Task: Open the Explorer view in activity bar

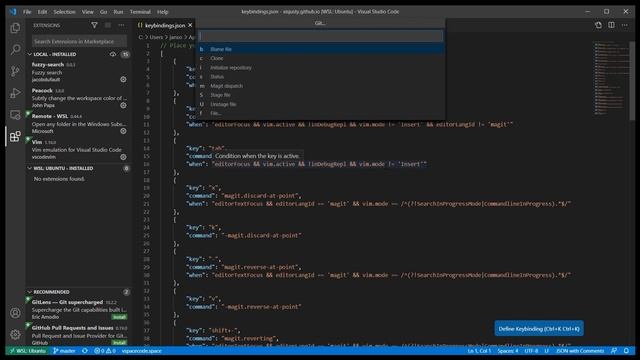Action: [15, 28]
